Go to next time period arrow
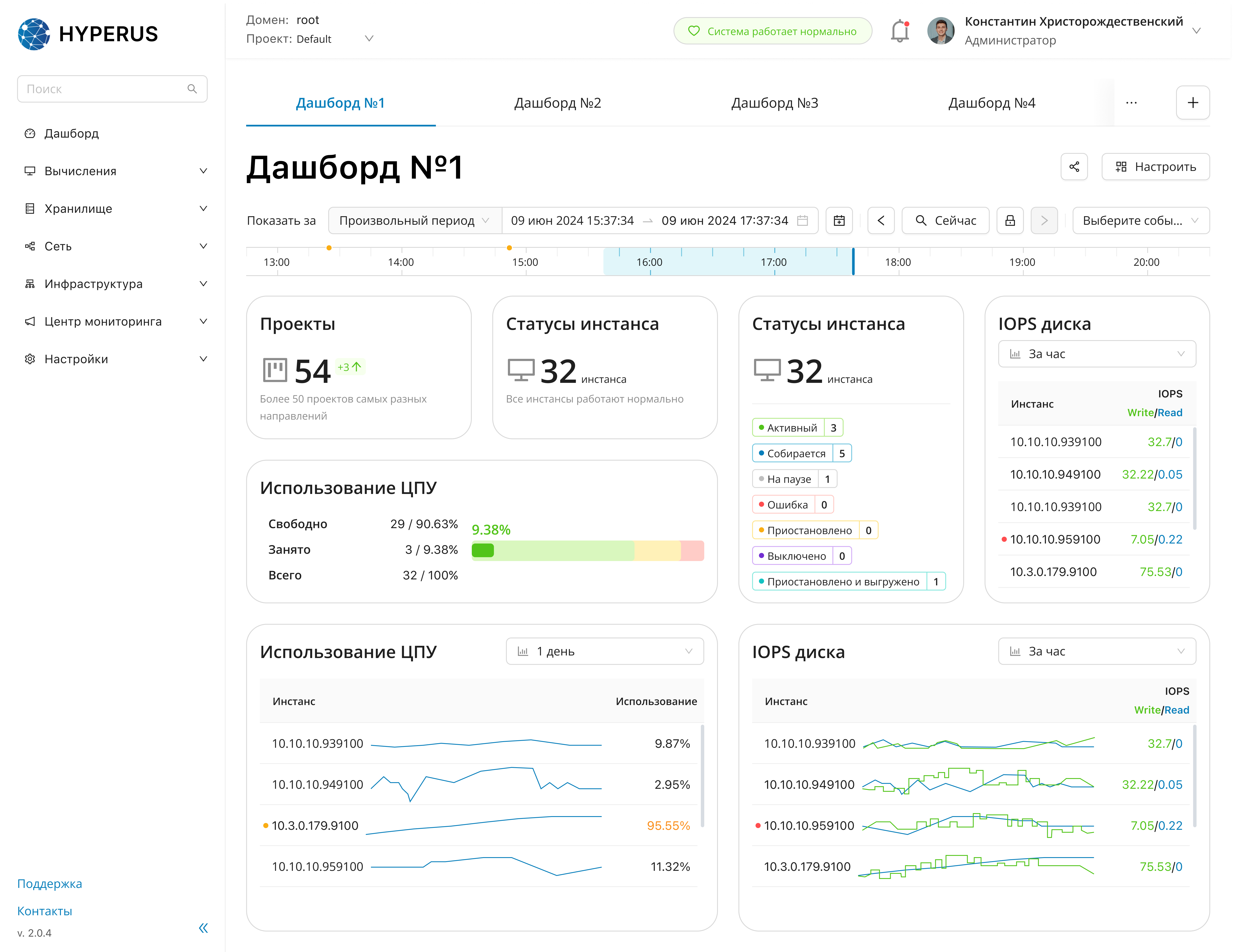1235x952 pixels. click(1044, 220)
